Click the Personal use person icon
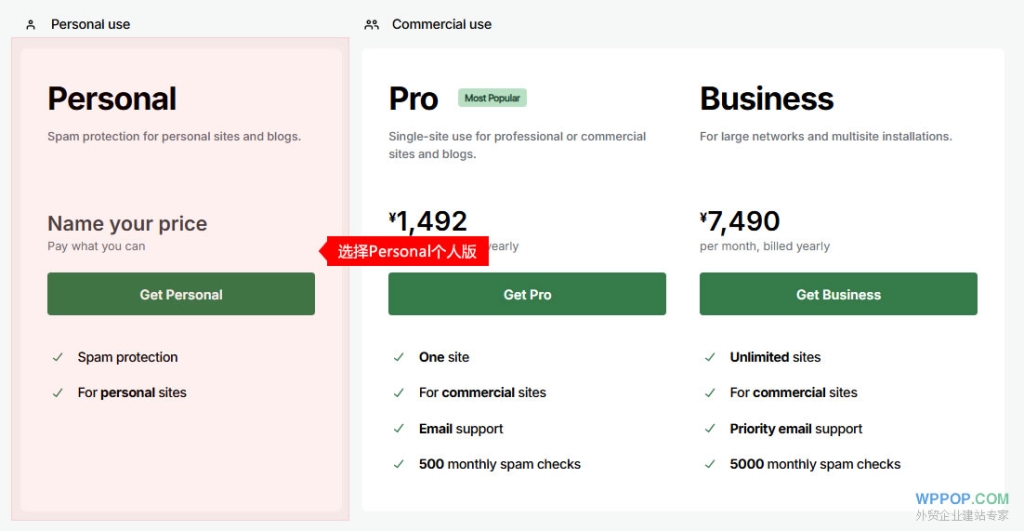The height and width of the screenshot is (531, 1024). point(31,24)
